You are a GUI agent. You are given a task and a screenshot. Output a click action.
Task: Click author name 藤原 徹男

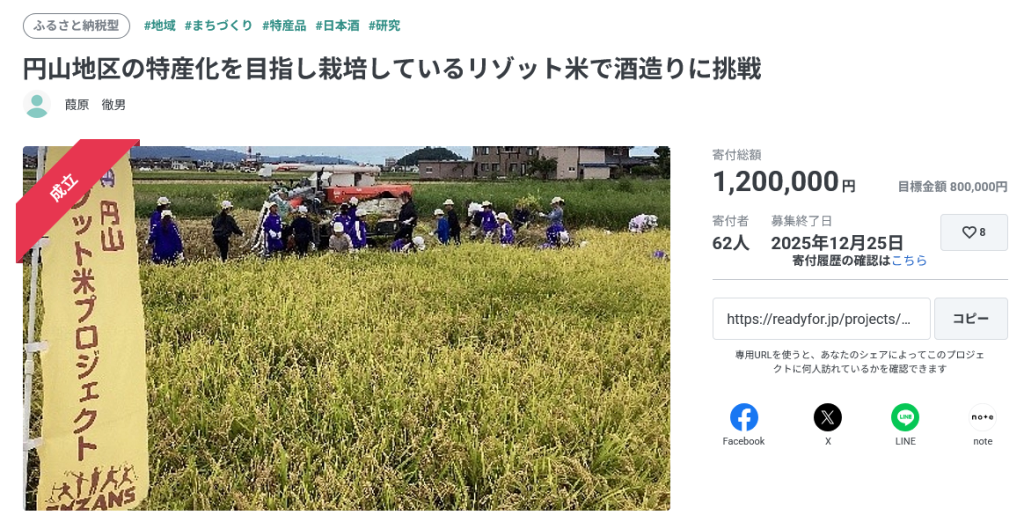coord(95,104)
